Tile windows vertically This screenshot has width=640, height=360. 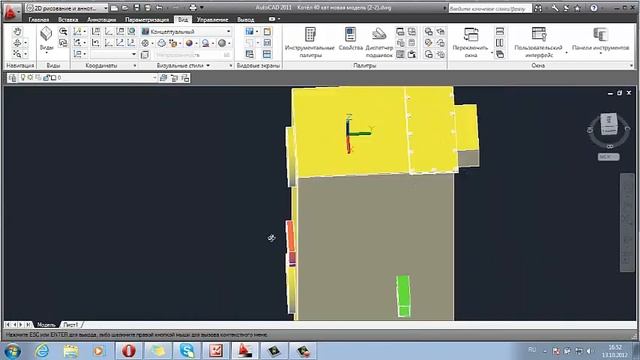500,43
